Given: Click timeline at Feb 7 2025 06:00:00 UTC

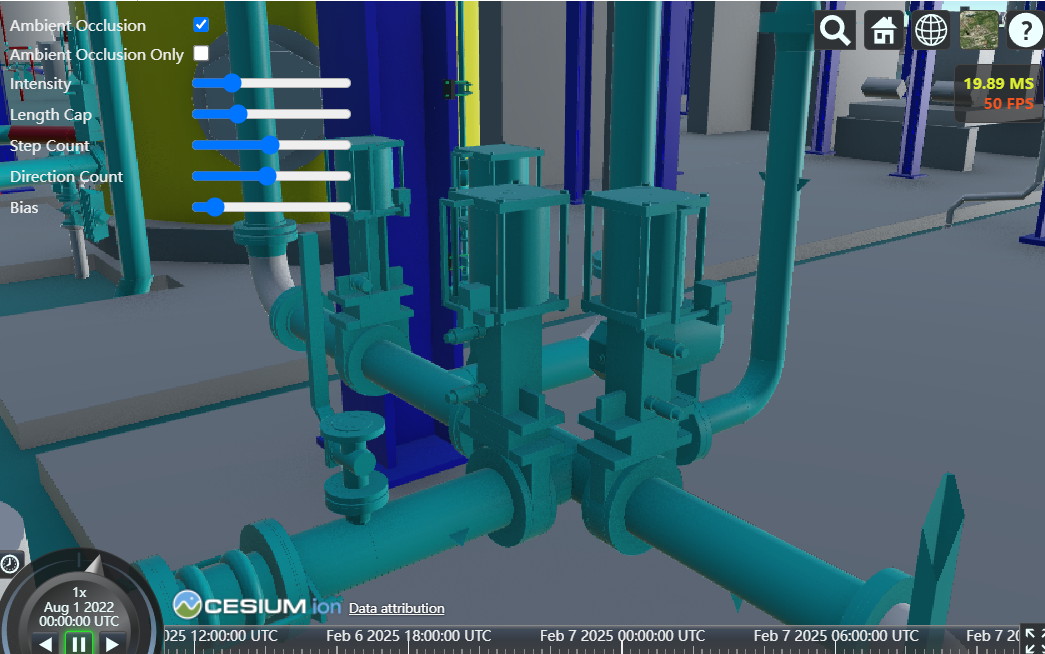Looking at the screenshot, I should (x=836, y=636).
